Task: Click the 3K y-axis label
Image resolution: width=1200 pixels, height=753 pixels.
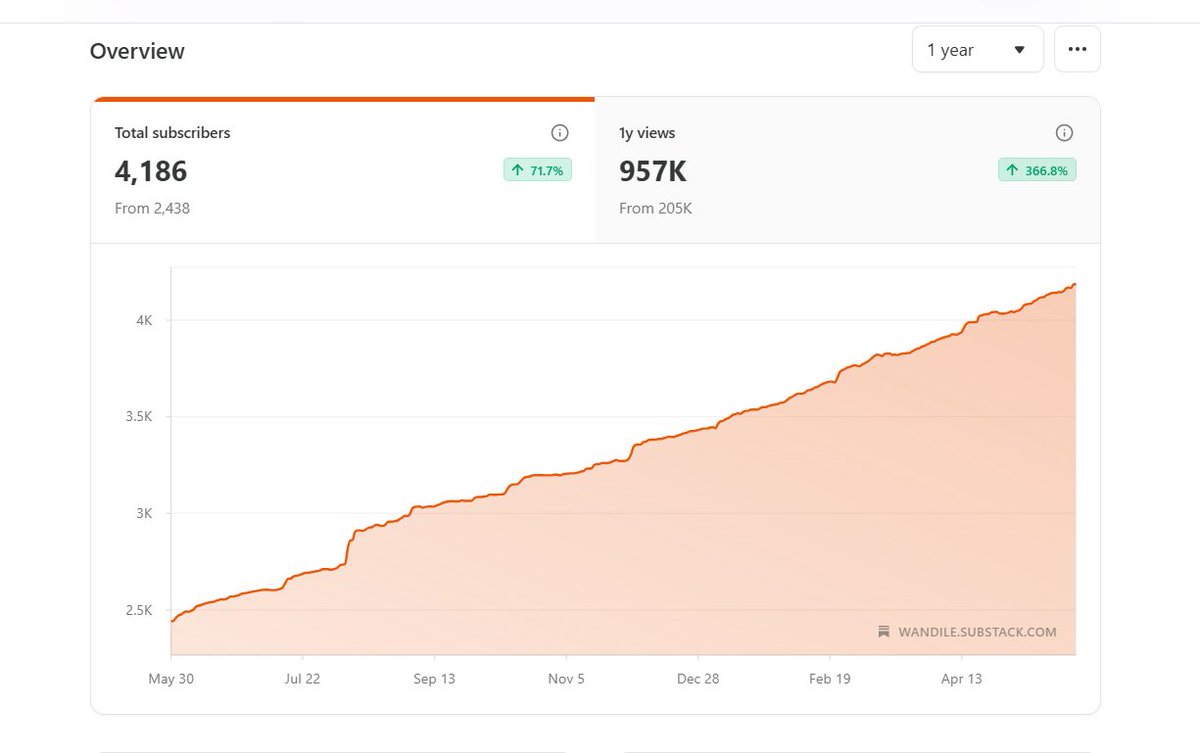Action: point(144,514)
